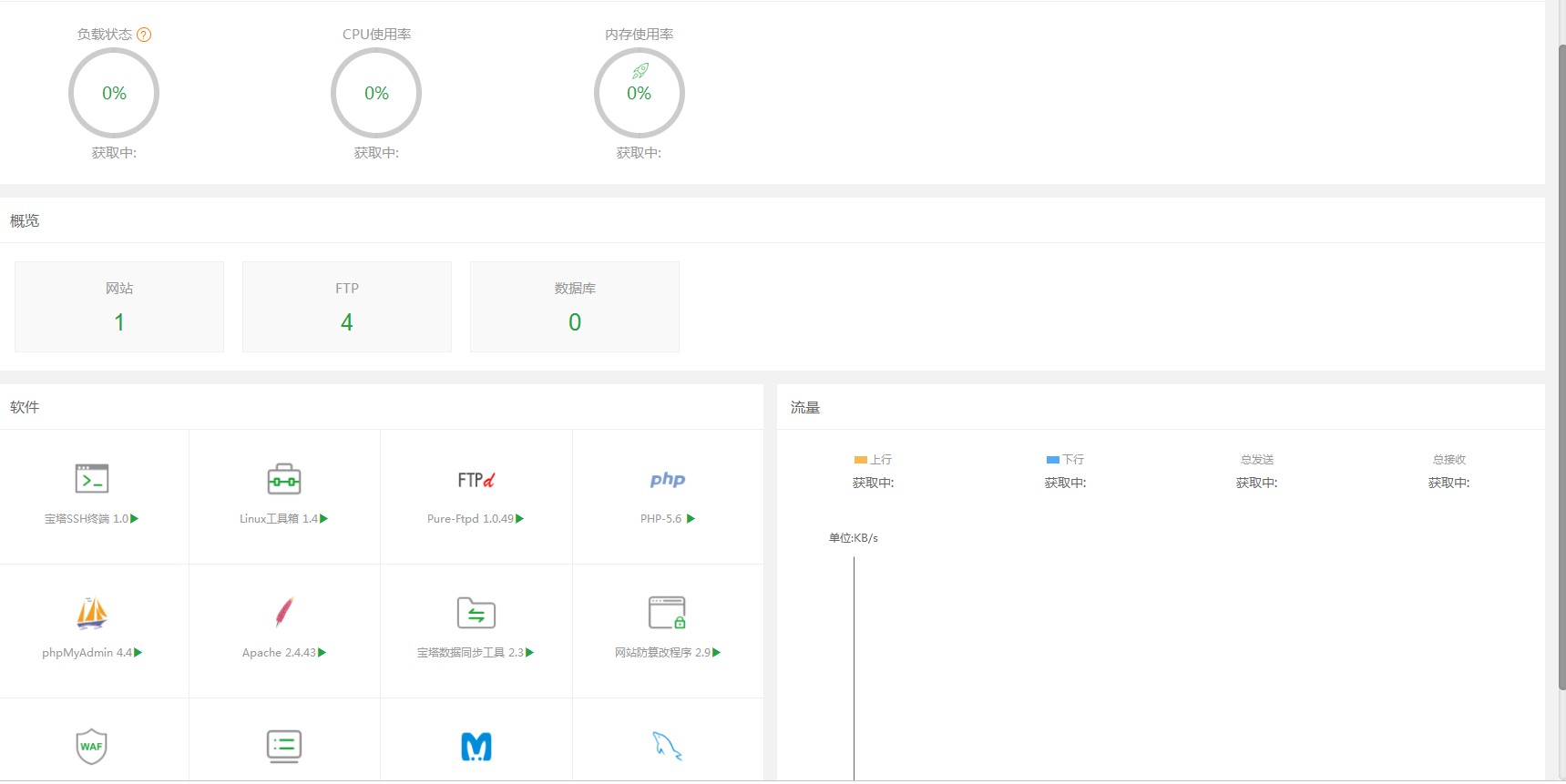Click the green arrow next to Linux工具箱 1.4
The image size is (1566, 784).
[x=324, y=519]
